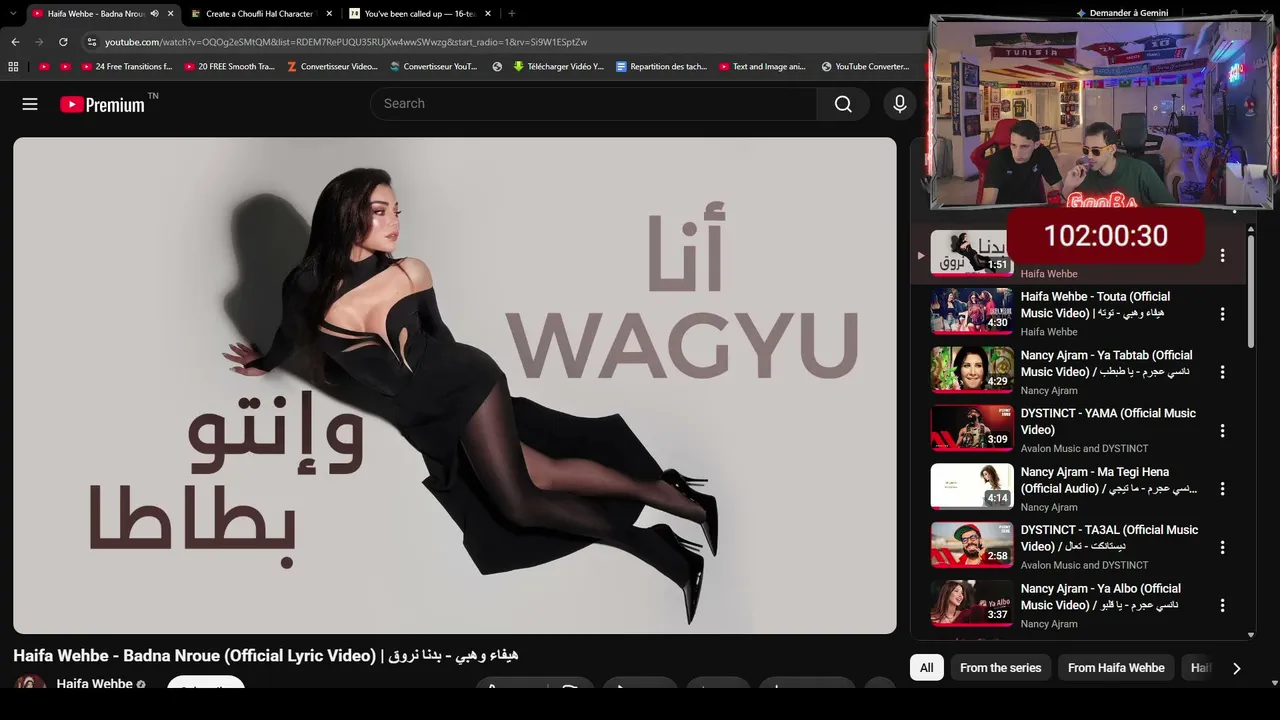Open title "DYSTINCT - TA3AL (Official Music"

click(x=1109, y=530)
